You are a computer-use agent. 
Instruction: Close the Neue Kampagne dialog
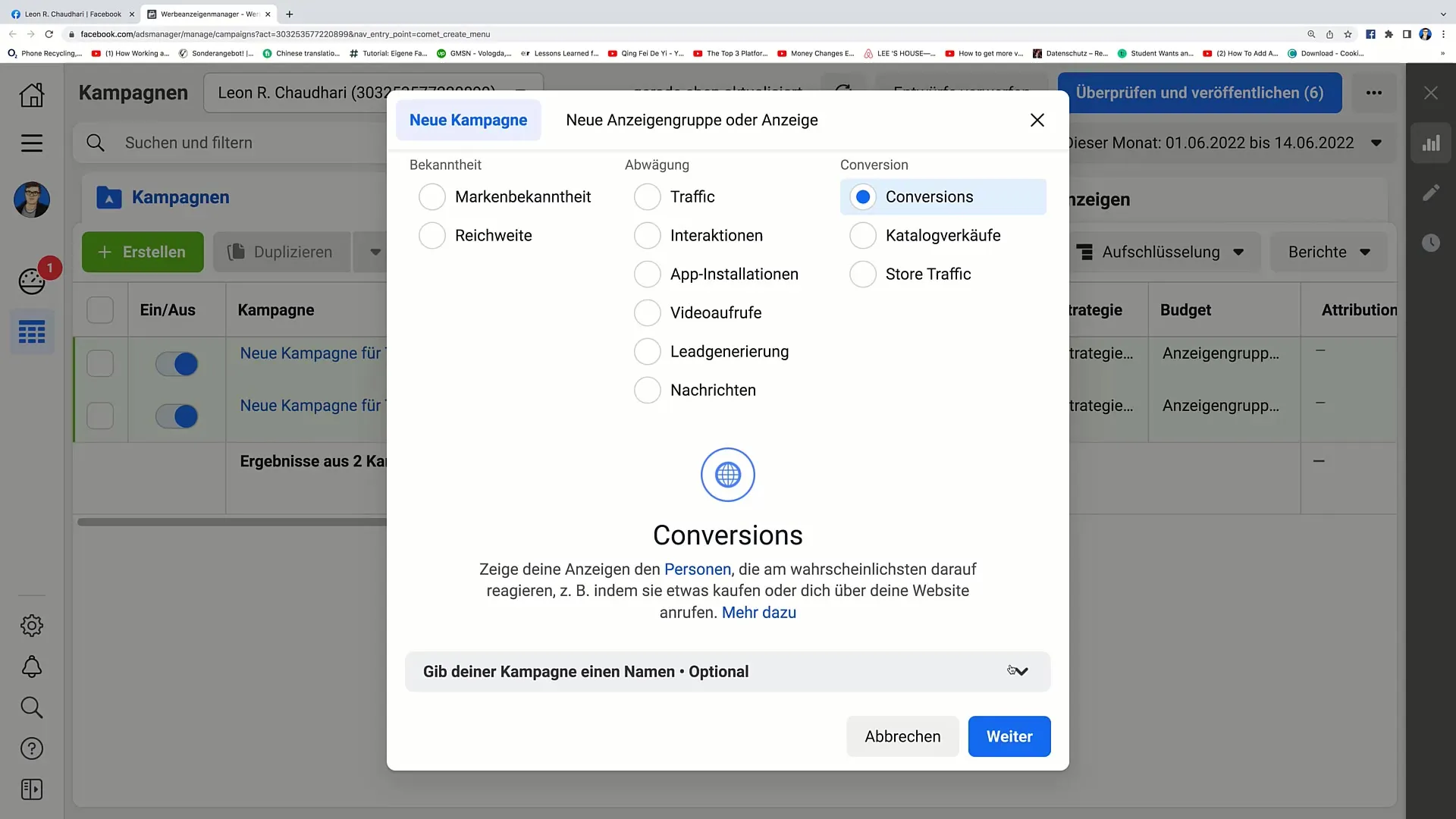click(1037, 120)
